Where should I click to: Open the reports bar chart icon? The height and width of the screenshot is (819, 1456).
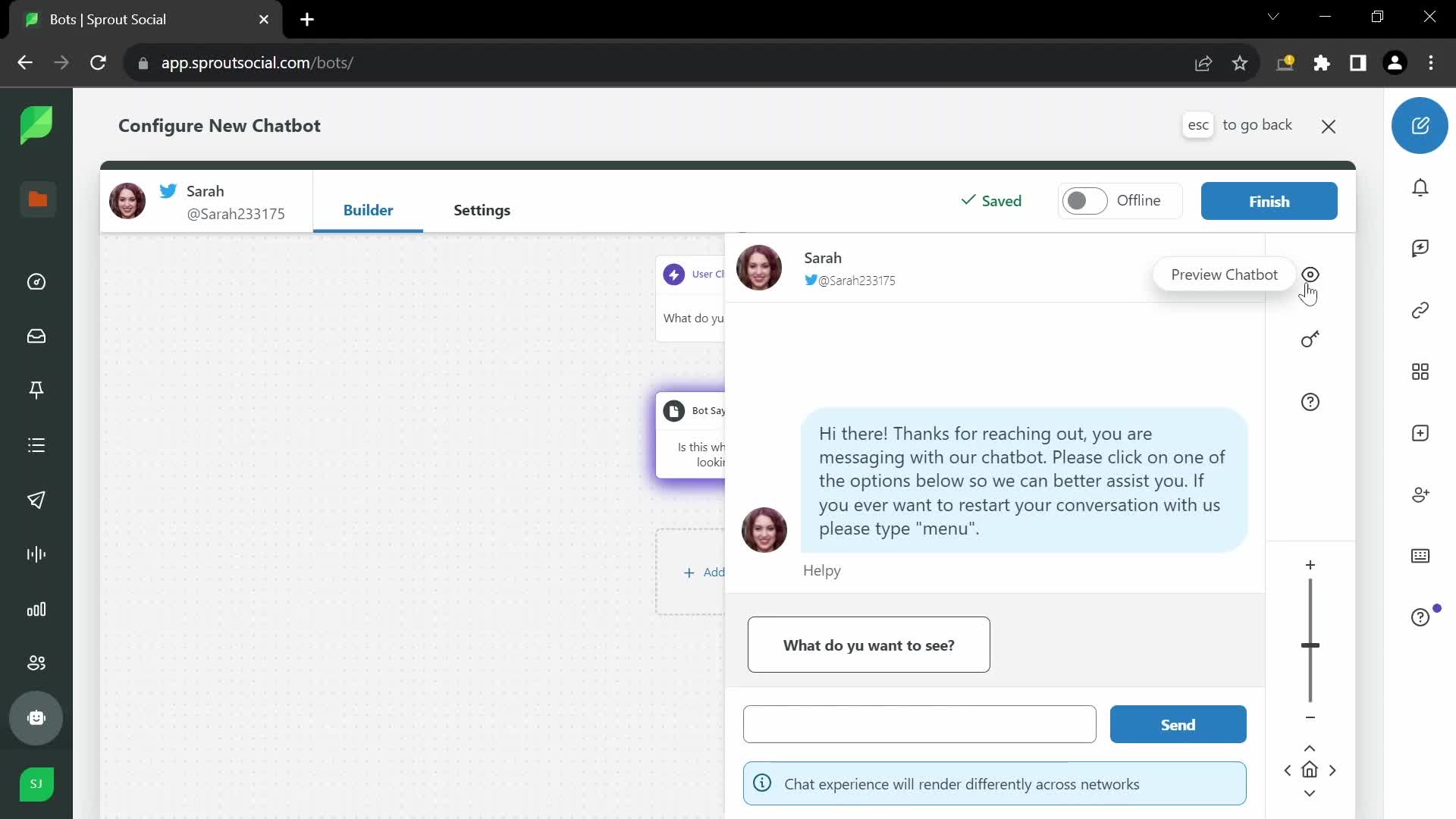36,609
